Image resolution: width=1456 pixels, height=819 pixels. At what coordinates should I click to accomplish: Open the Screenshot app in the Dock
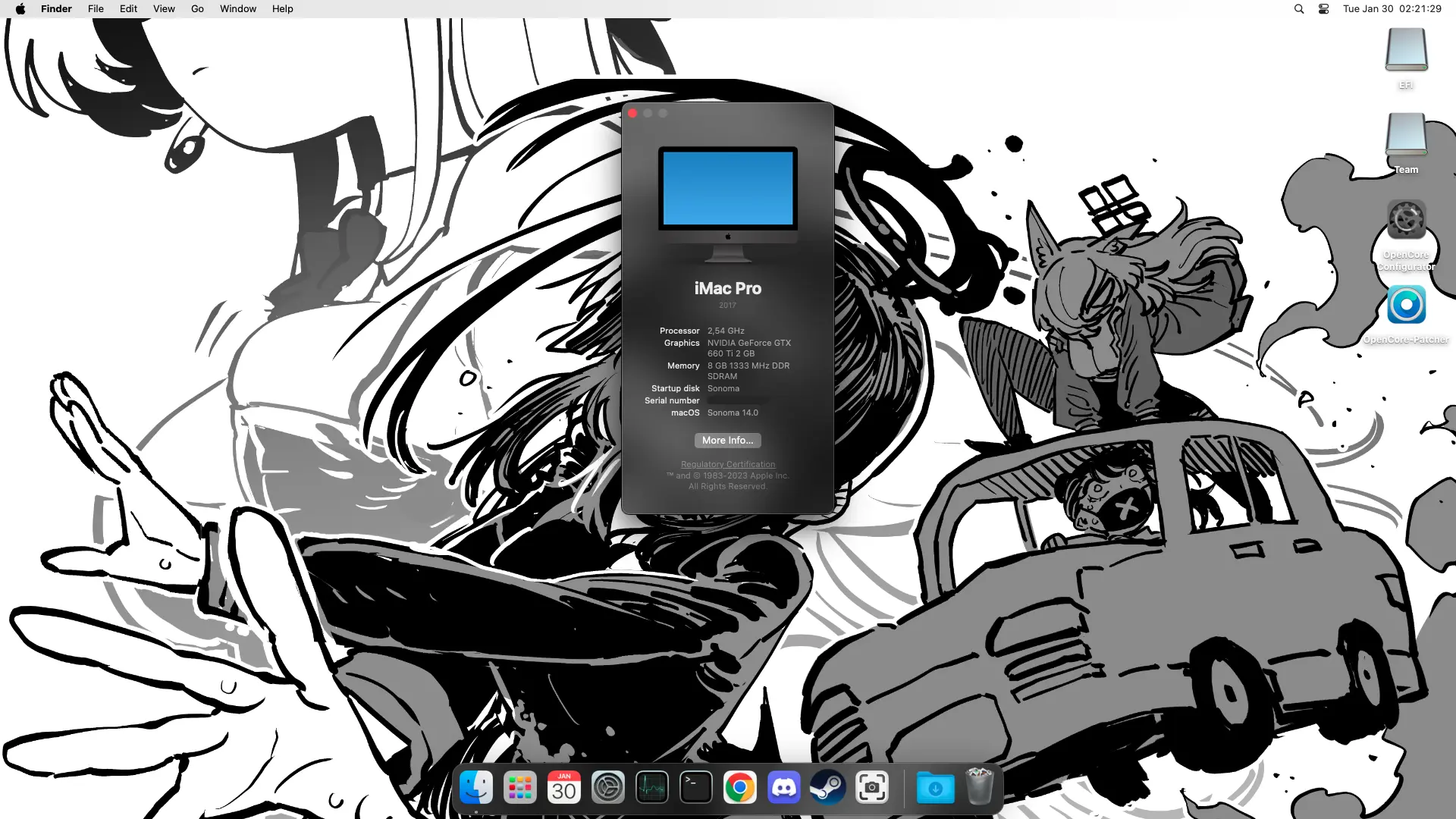click(x=872, y=788)
